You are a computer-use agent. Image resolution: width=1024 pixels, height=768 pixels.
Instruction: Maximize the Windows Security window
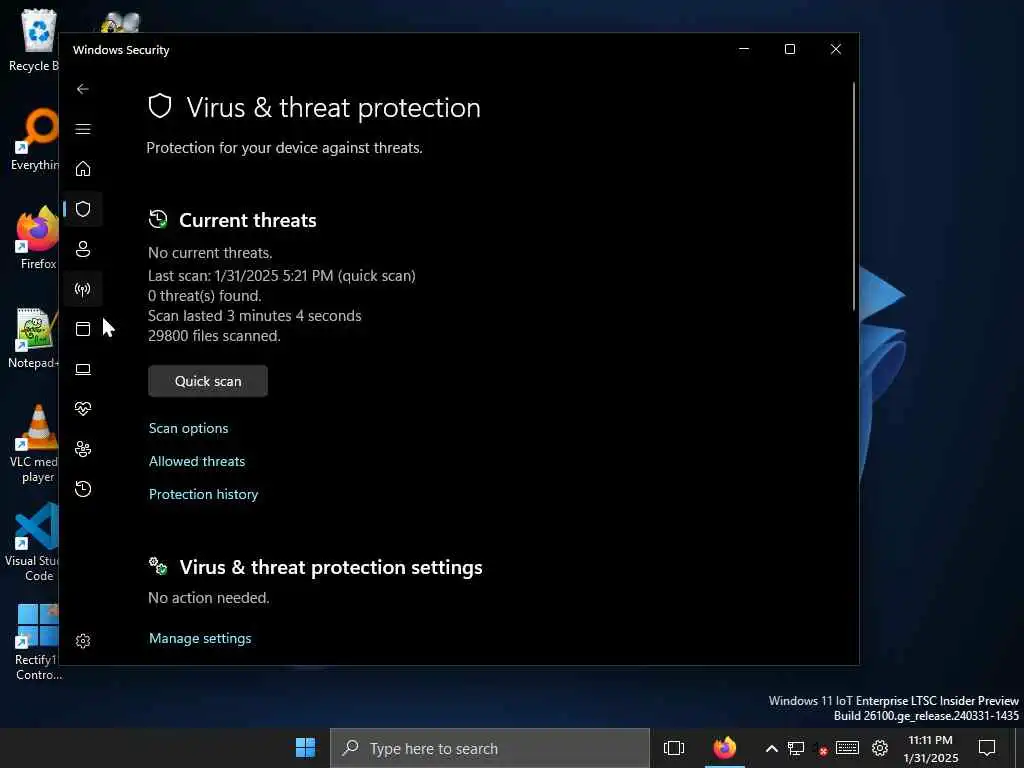(x=790, y=49)
